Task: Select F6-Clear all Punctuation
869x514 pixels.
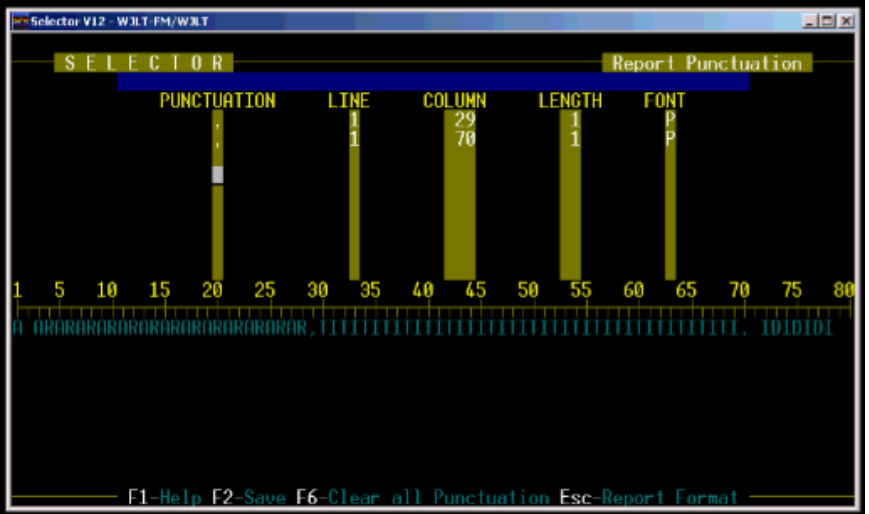Action: [x=420, y=497]
